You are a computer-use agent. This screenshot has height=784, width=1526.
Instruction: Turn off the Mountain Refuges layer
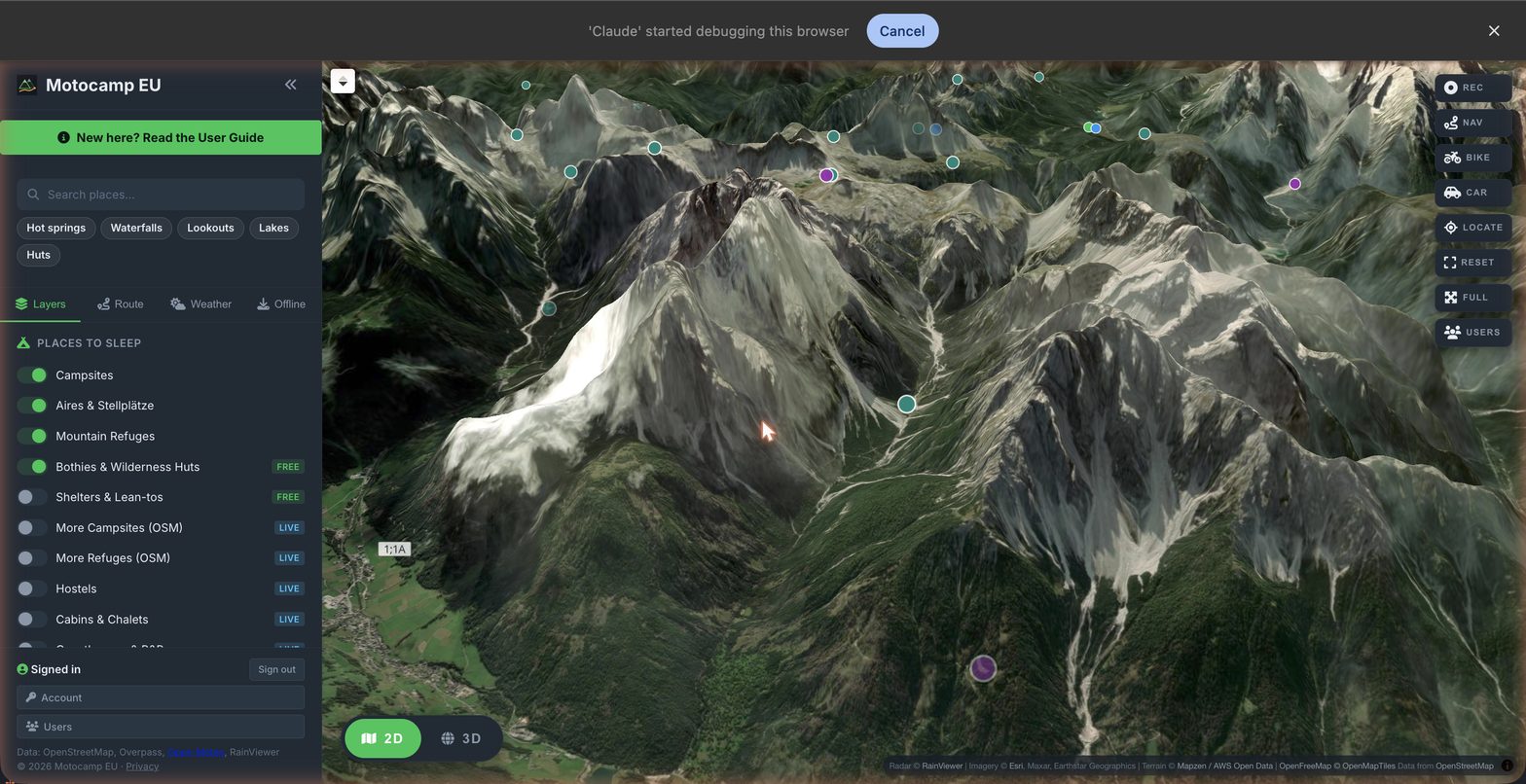(x=32, y=436)
